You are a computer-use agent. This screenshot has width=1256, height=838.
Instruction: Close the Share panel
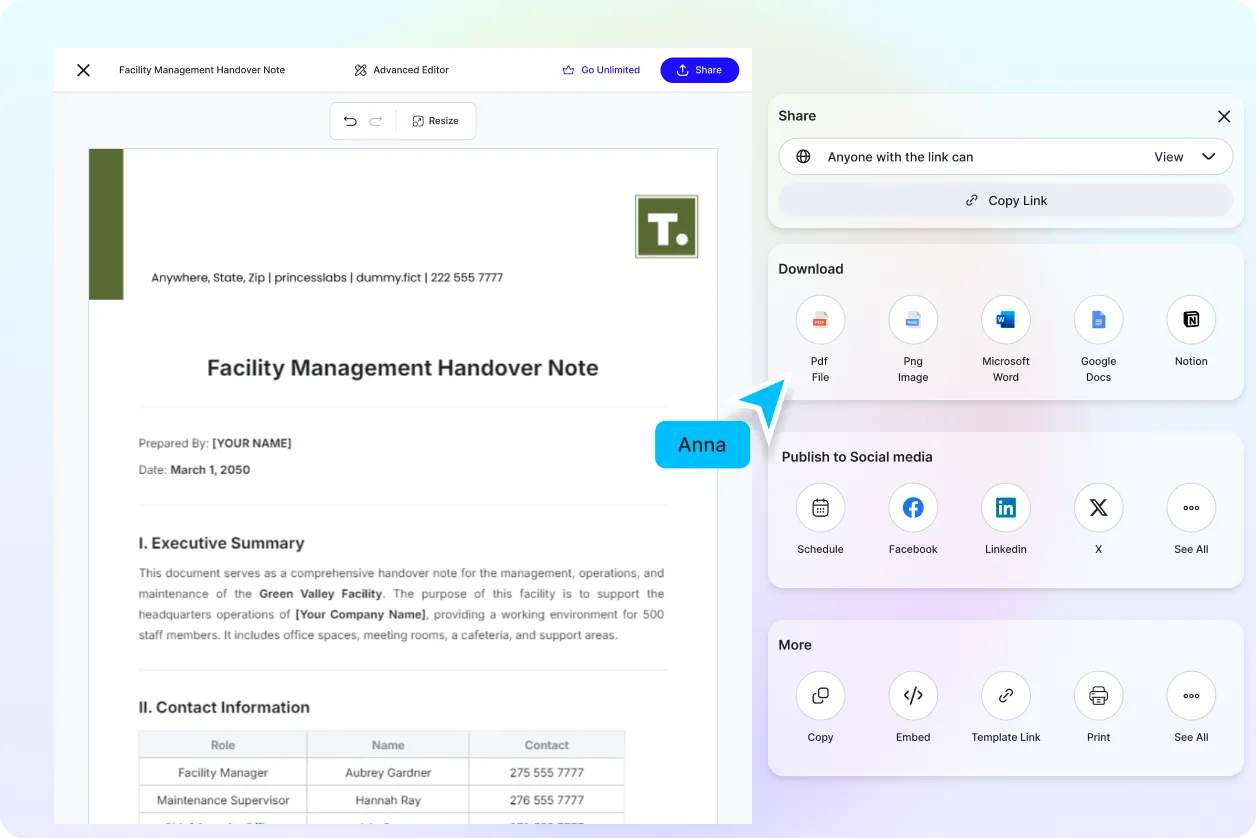coord(1224,116)
